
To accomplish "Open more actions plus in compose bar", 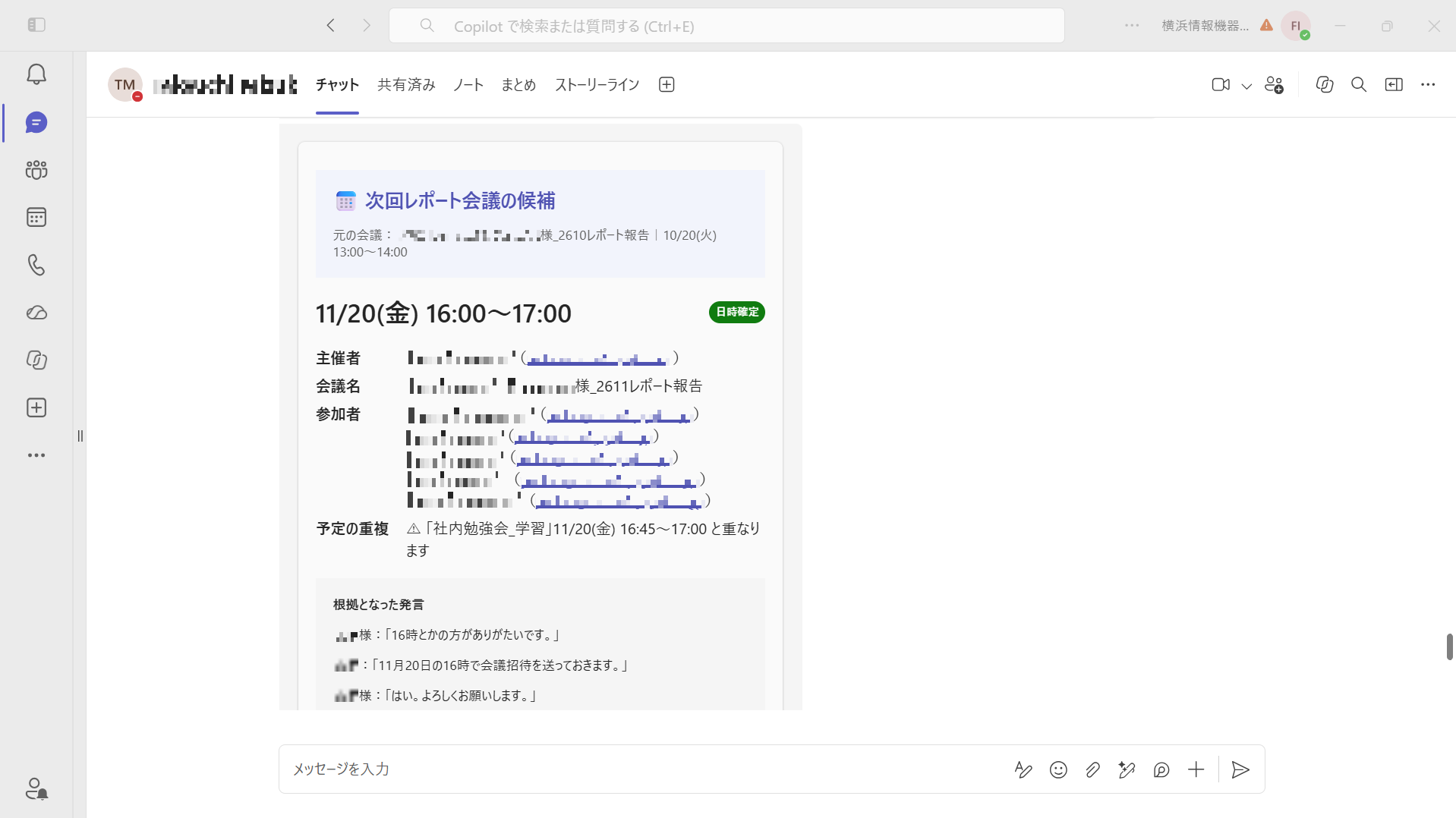I will (x=1196, y=770).
